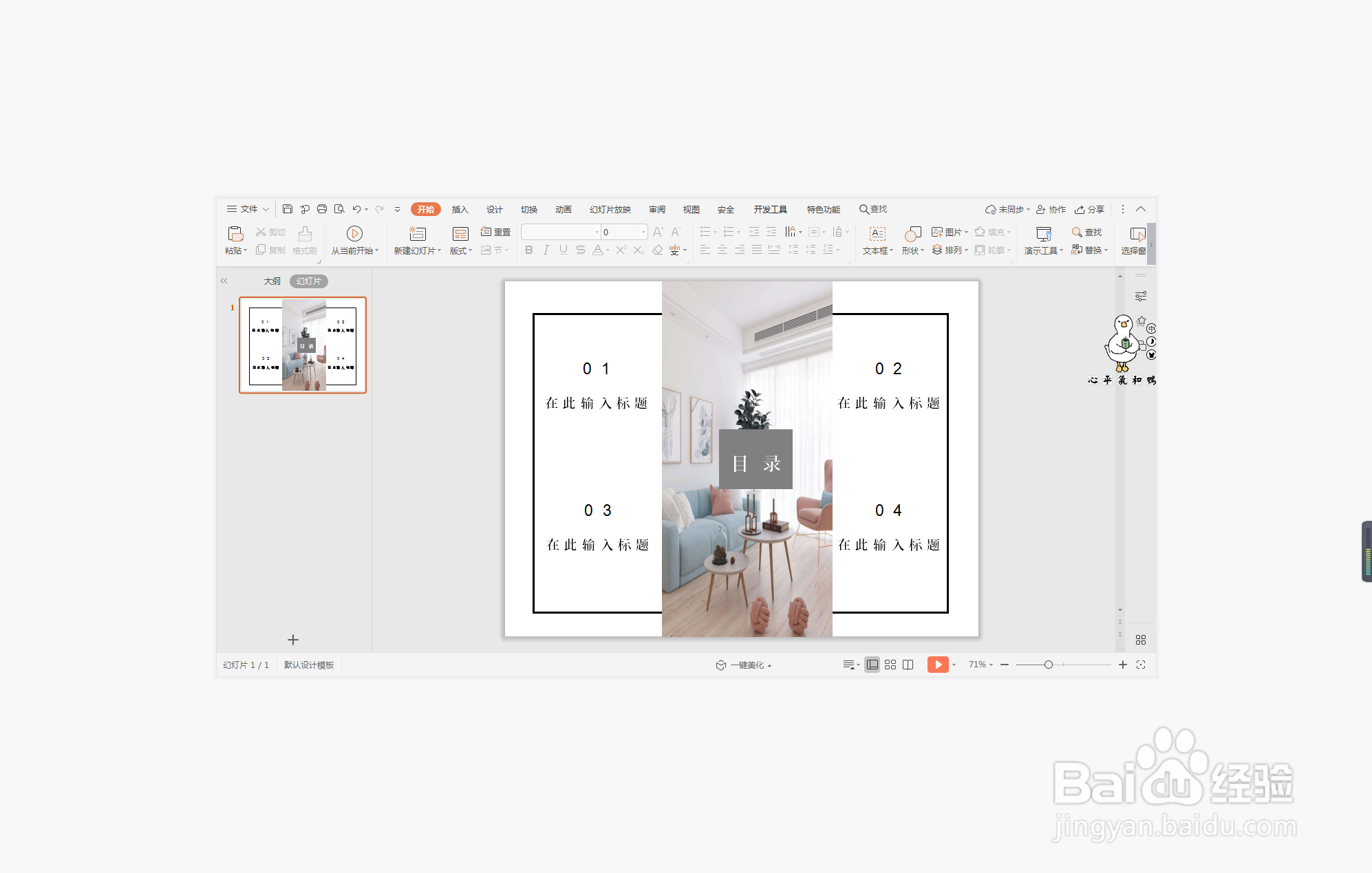Click the 未同步 sync status button
Viewport: 1372px width, 873px height.
(x=1007, y=209)
